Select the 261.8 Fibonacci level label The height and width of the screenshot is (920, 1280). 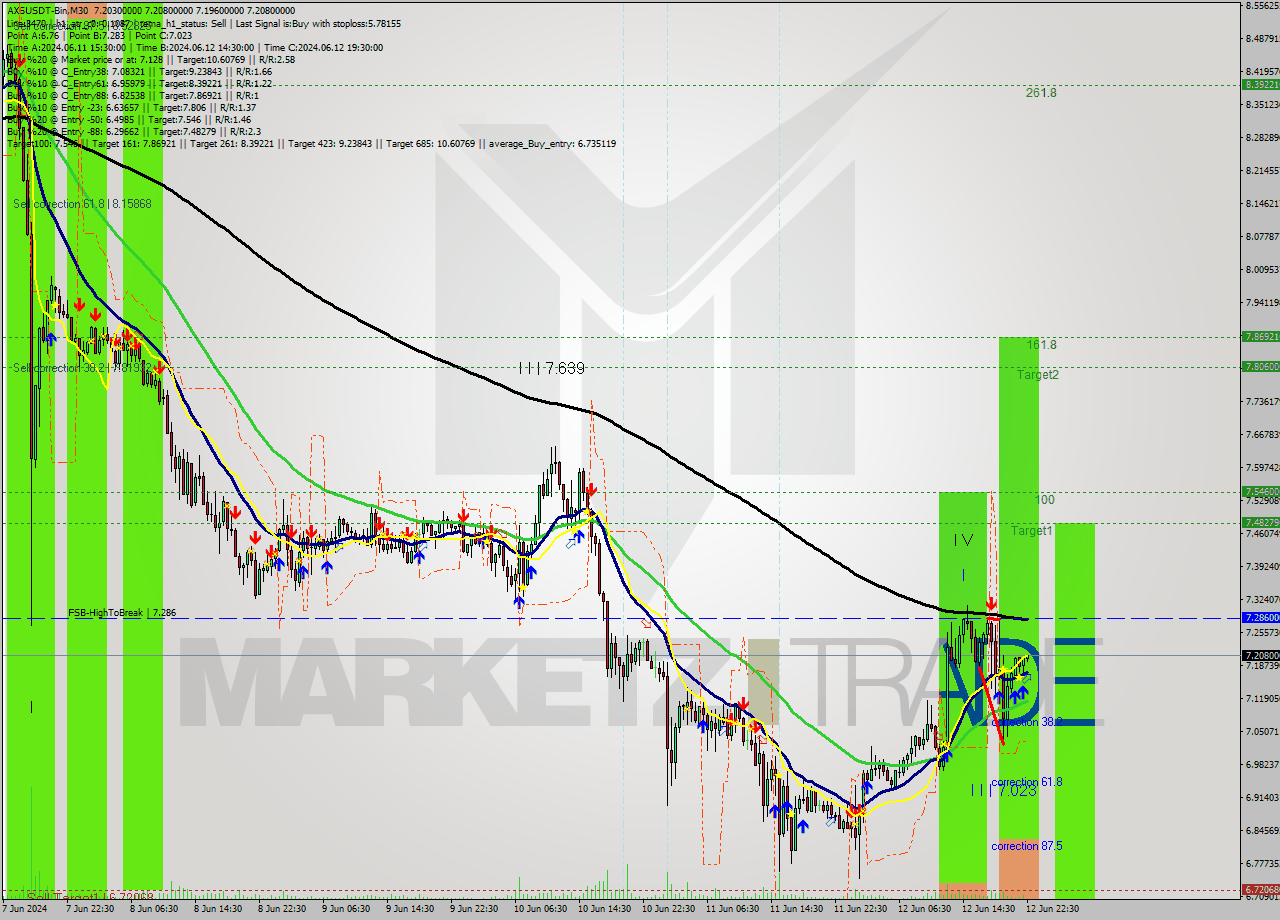(x=1041, y=92)
